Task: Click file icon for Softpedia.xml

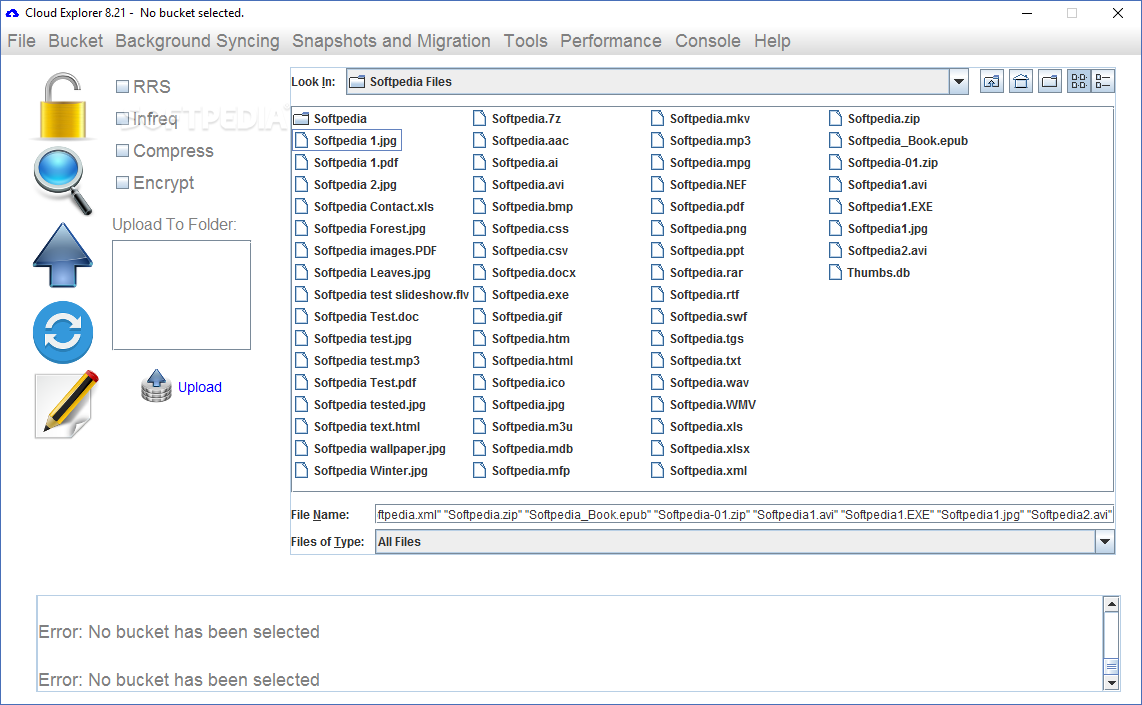Action: pos(657,471)
